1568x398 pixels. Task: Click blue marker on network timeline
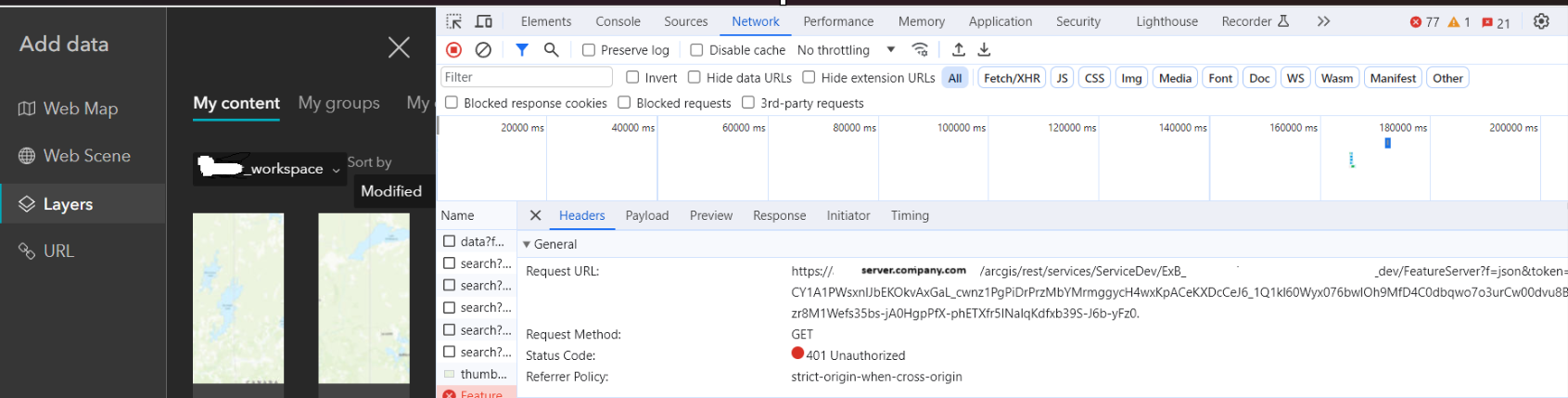point(1387,143)
